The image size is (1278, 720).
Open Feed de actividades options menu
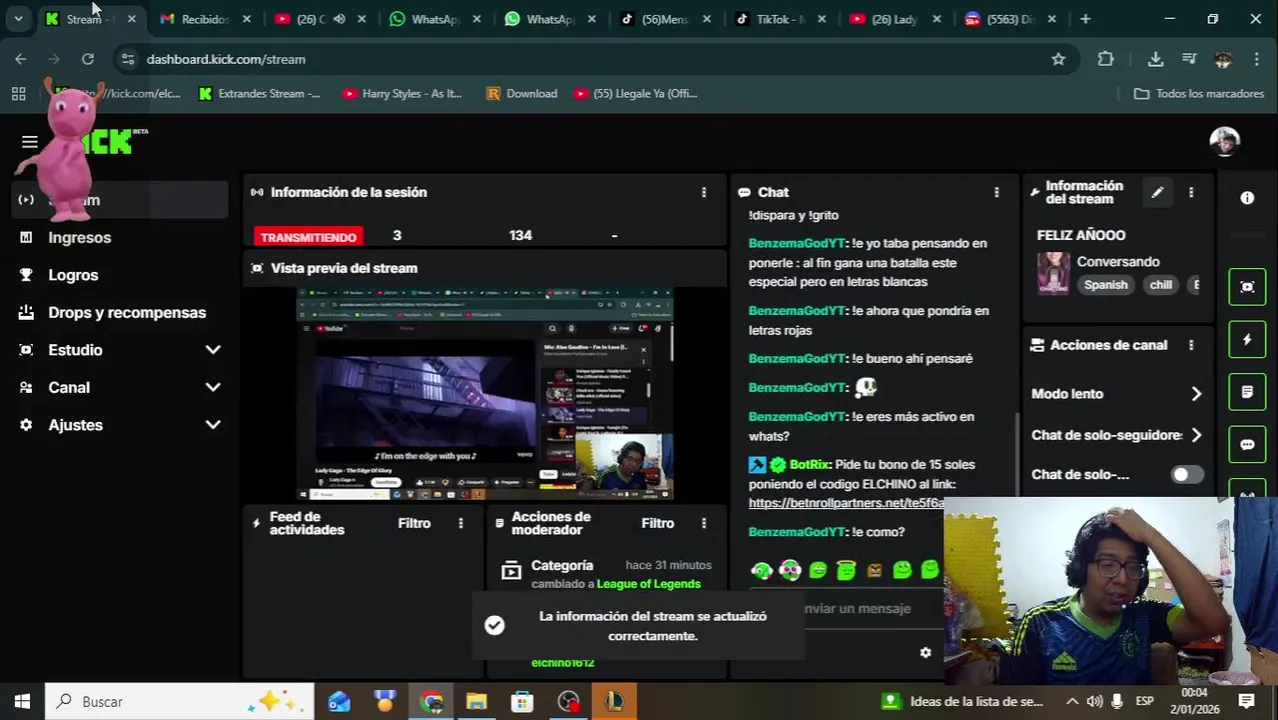click(x=460, y=523)
